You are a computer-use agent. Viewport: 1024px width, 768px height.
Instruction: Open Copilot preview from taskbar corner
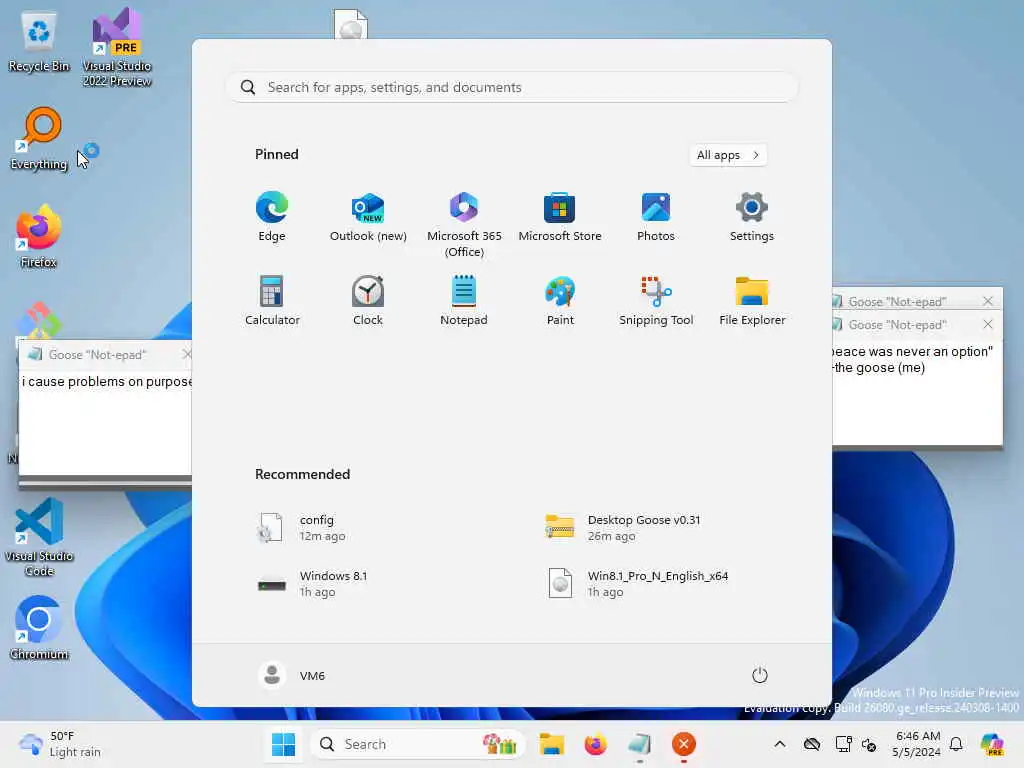992,744
